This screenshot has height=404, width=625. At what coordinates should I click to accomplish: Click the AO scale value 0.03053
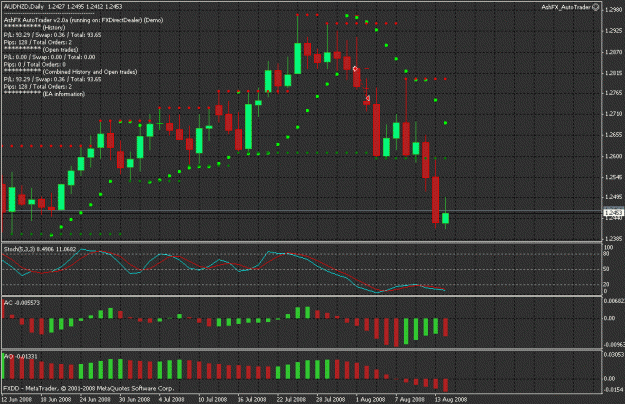point(614,355)
